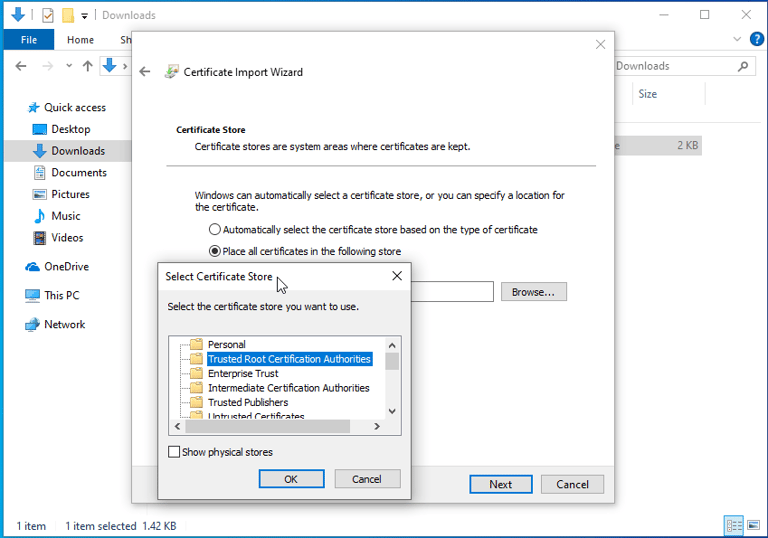Open Explorer Help question mark icon
The height and width of the screenshot is (538, 768).
[757, 39]
